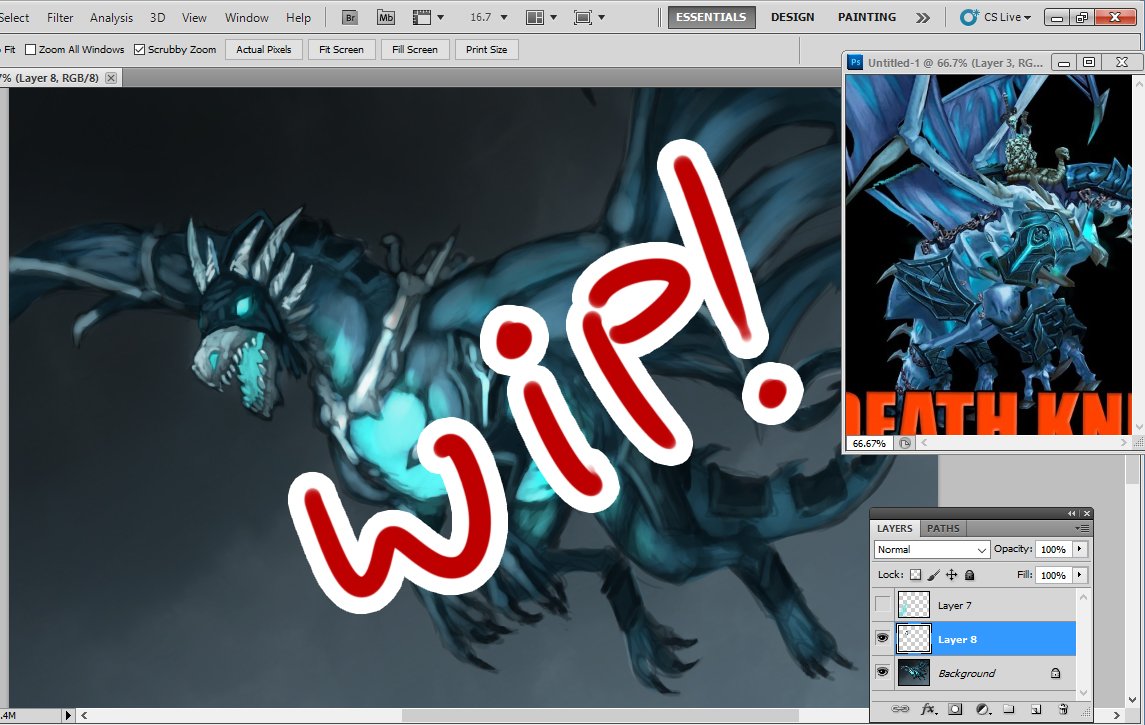Create a new layer with the page icon
Screen dimensions: 1145x725
(1035, 709)
